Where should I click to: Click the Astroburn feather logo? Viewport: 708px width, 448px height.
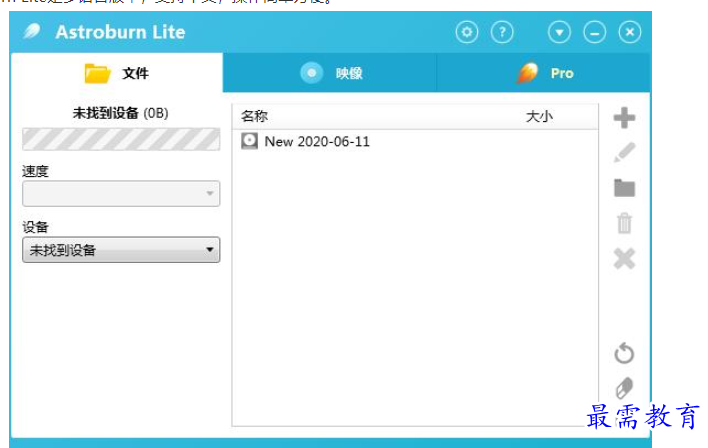point(32,31)
